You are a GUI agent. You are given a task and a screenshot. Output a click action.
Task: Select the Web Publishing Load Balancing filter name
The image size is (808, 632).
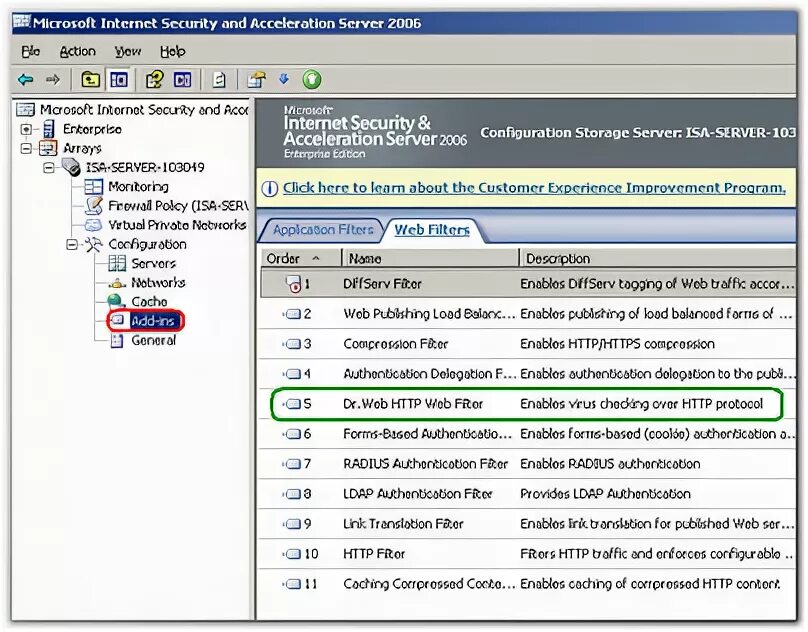429,314
